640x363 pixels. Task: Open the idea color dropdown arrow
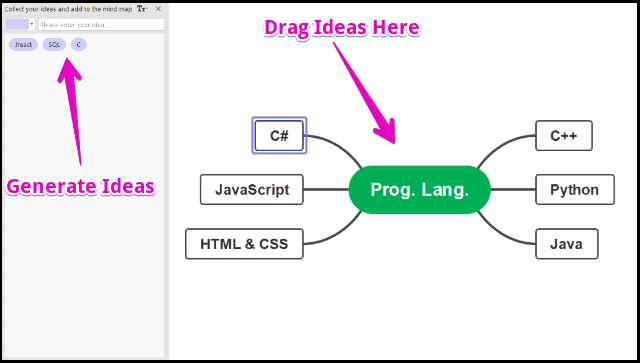click(x=32, y=24)
